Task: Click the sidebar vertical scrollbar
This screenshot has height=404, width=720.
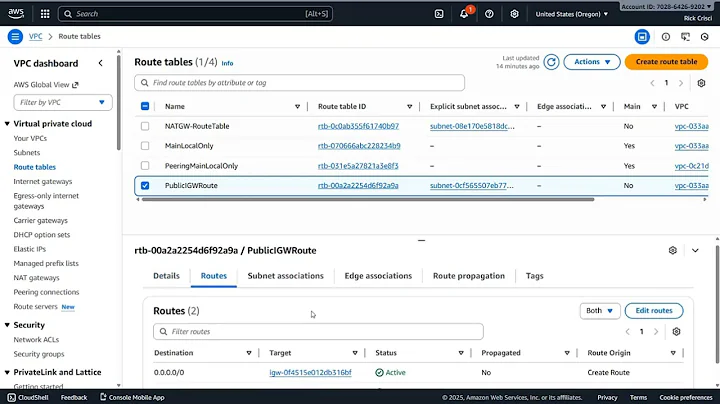Action: coord(118,102)
